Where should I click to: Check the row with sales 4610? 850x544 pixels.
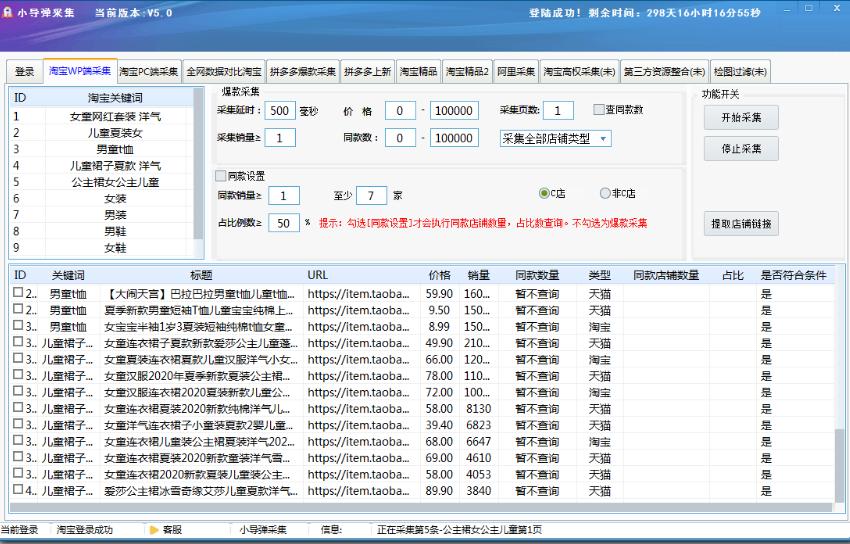(x=18, y=457)
